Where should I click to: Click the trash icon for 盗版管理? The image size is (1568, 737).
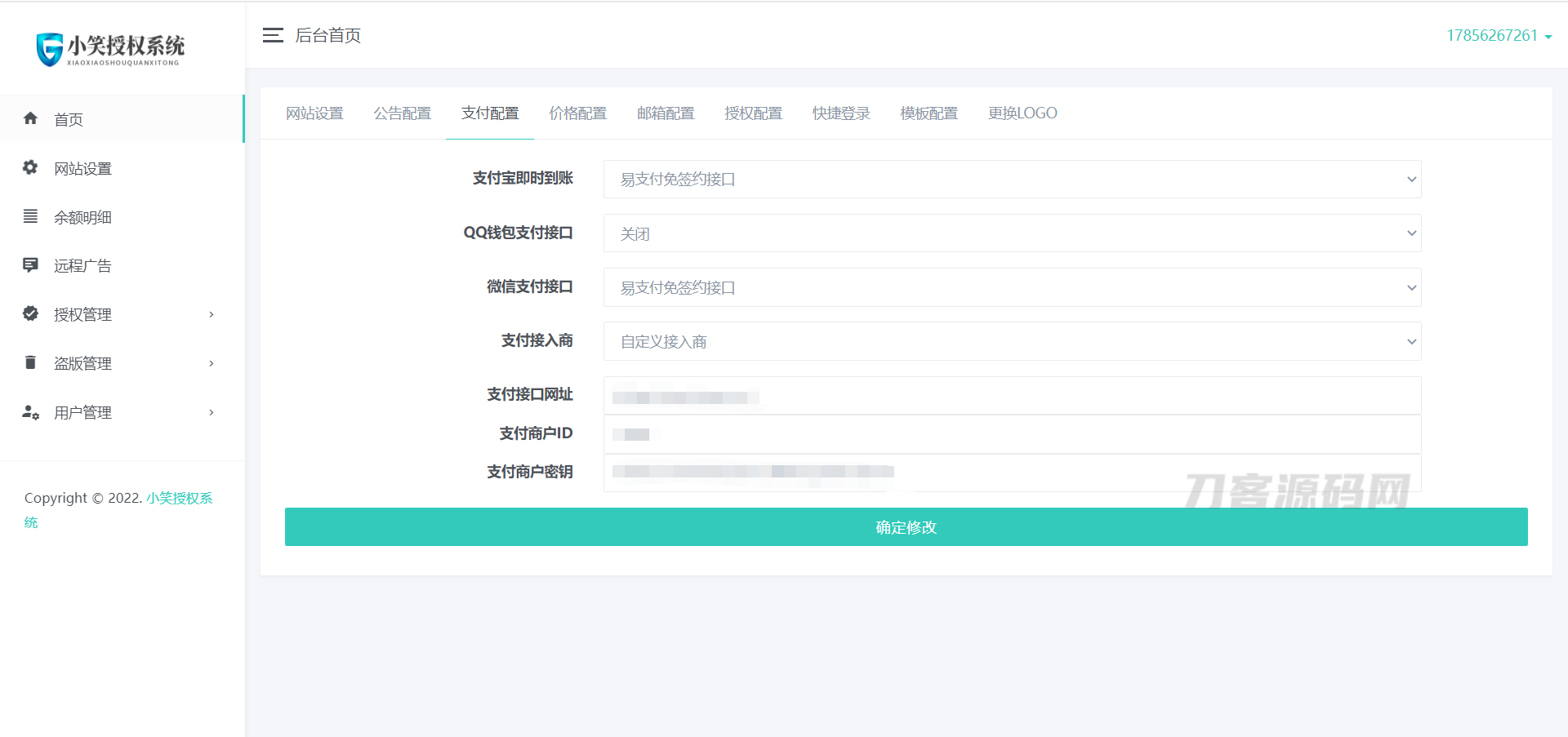coord(31,362)
